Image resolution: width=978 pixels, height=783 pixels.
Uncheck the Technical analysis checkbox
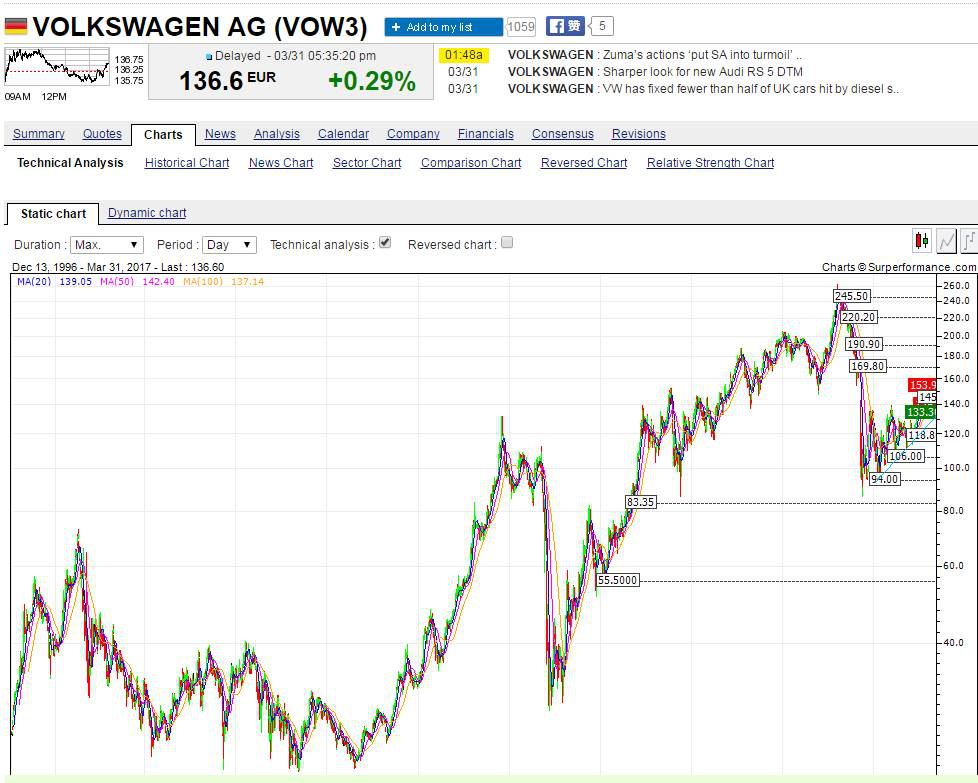[x=385, y=243]
